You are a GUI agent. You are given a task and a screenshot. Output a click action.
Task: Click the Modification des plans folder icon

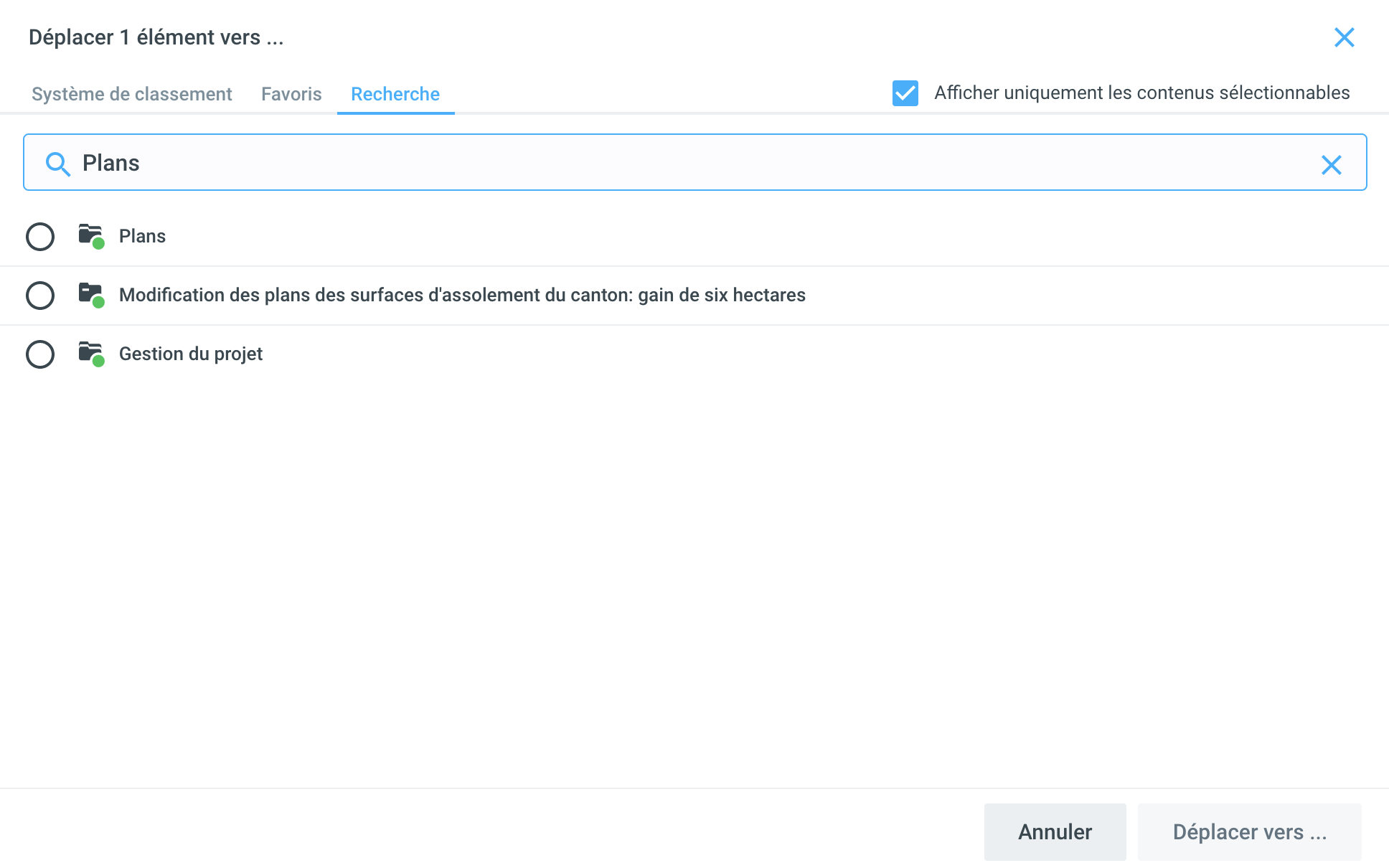(91, 294)
